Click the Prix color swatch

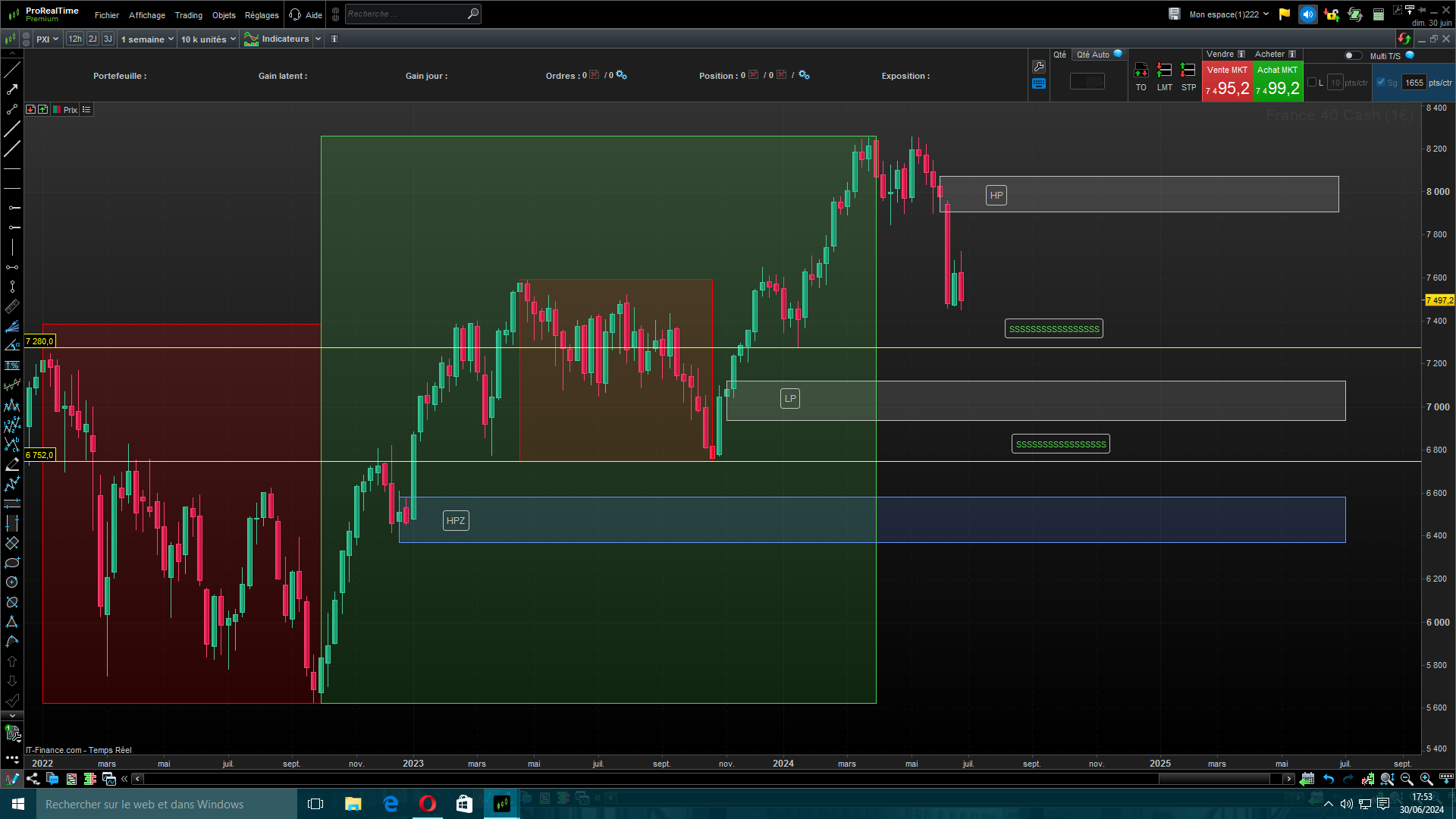57,110
